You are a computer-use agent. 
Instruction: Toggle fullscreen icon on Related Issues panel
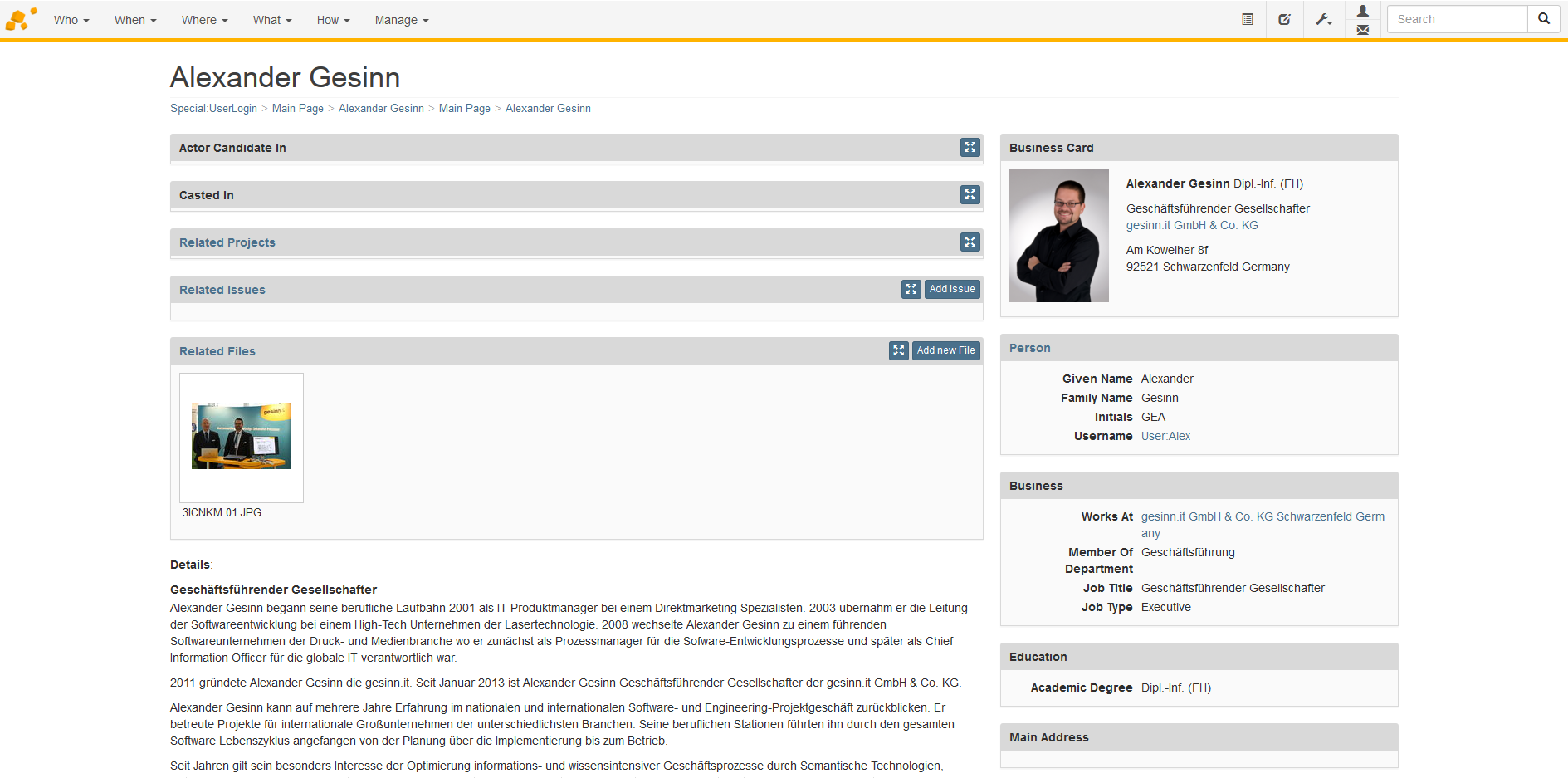pyautogui.click(x=911, y=289)
